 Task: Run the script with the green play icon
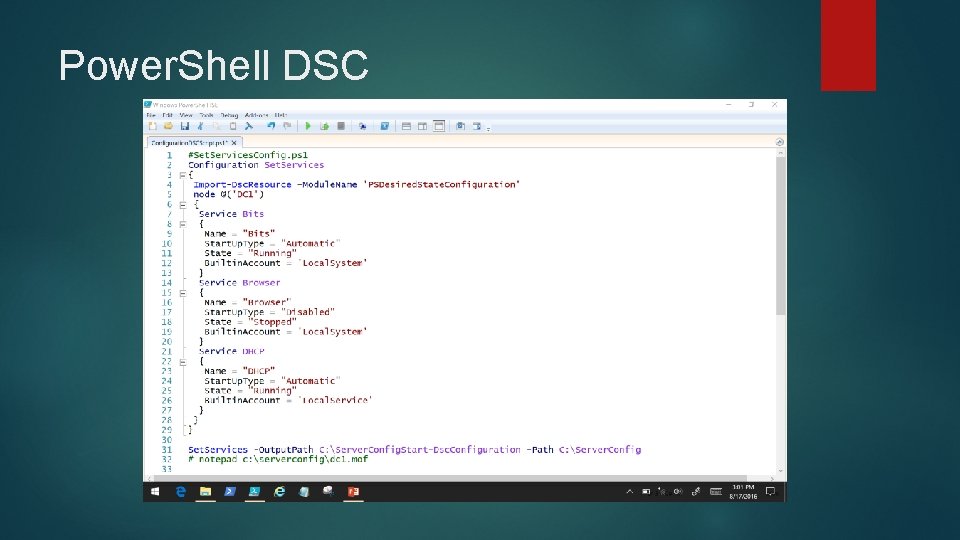(308, 126)
